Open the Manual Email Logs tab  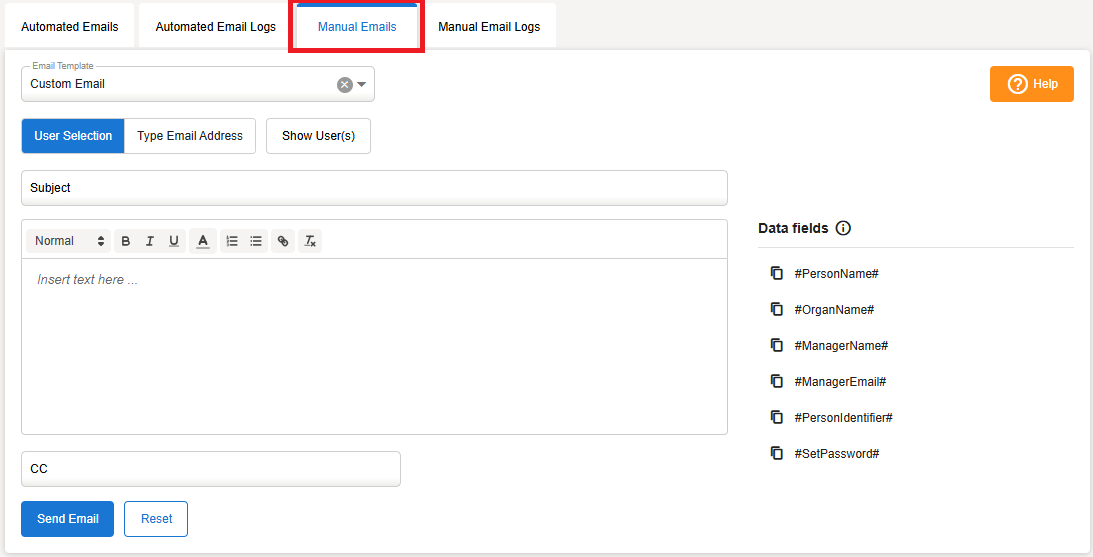click(x=489, y=27)
